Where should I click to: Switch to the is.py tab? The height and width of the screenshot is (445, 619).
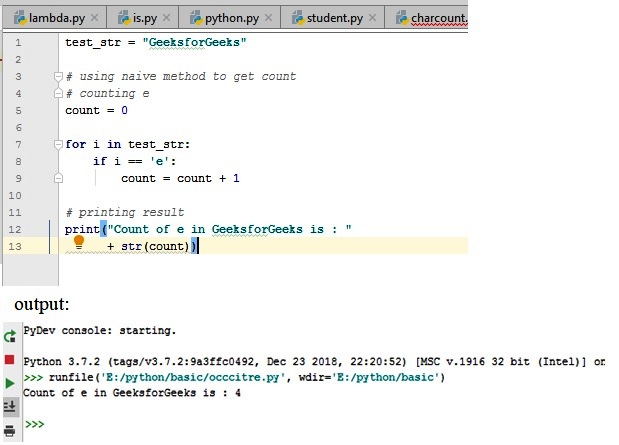pyautogui.click(x=144, y=18)
